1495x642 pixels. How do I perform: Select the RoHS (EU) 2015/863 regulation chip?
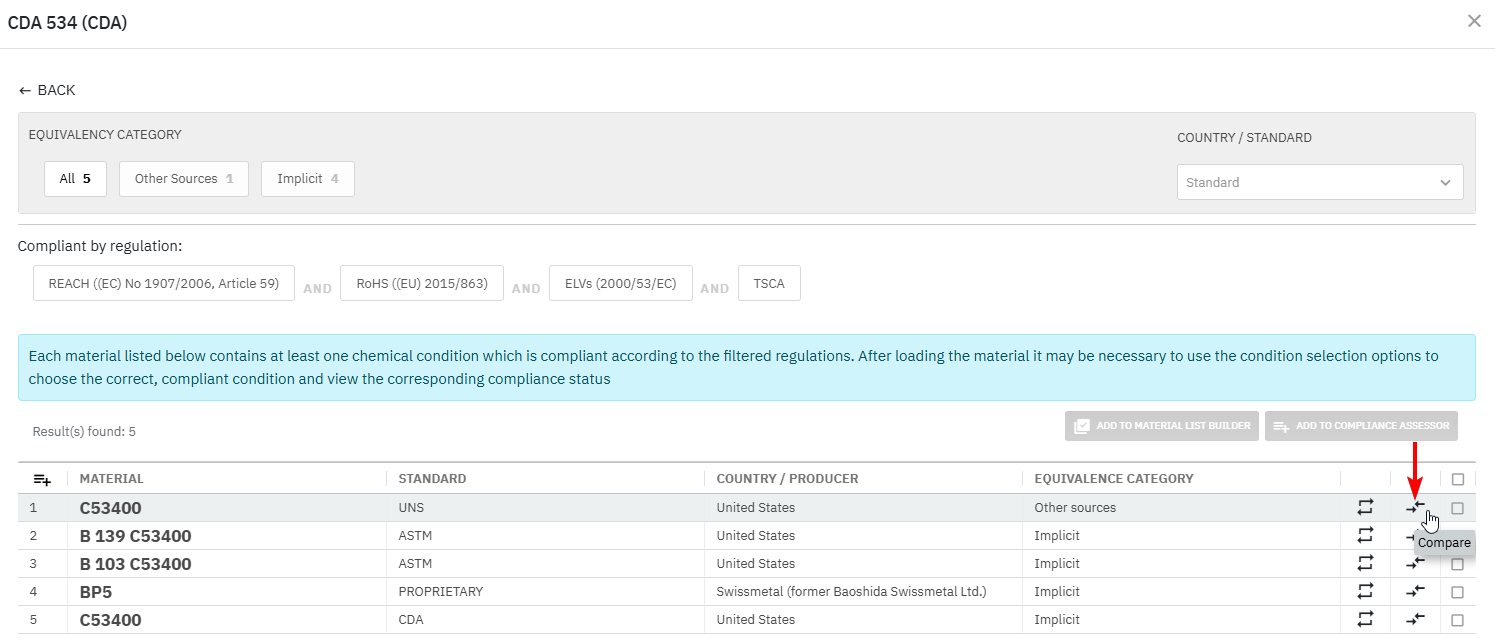421,284
